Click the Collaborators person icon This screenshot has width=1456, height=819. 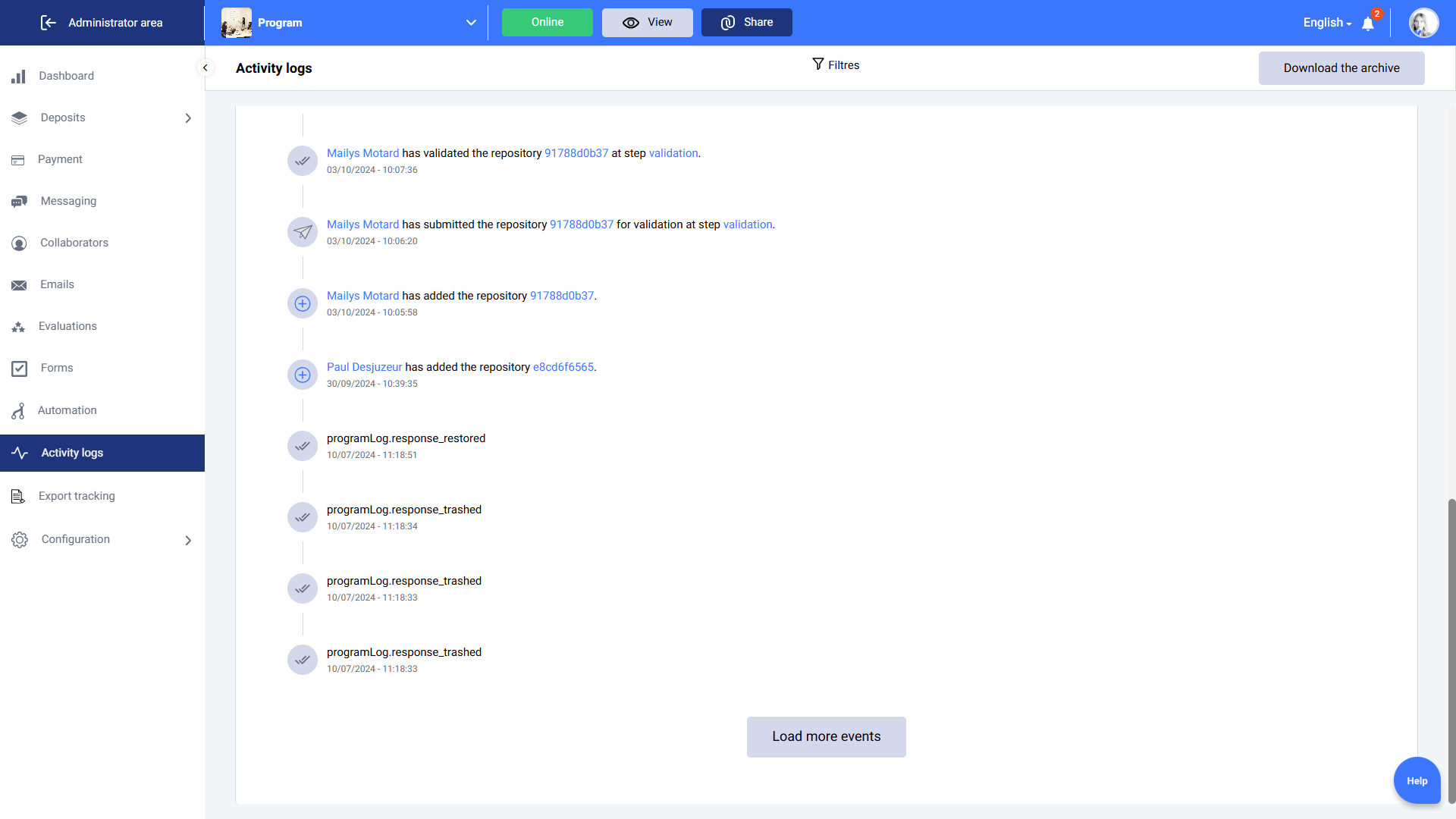(x=19, y=243)
